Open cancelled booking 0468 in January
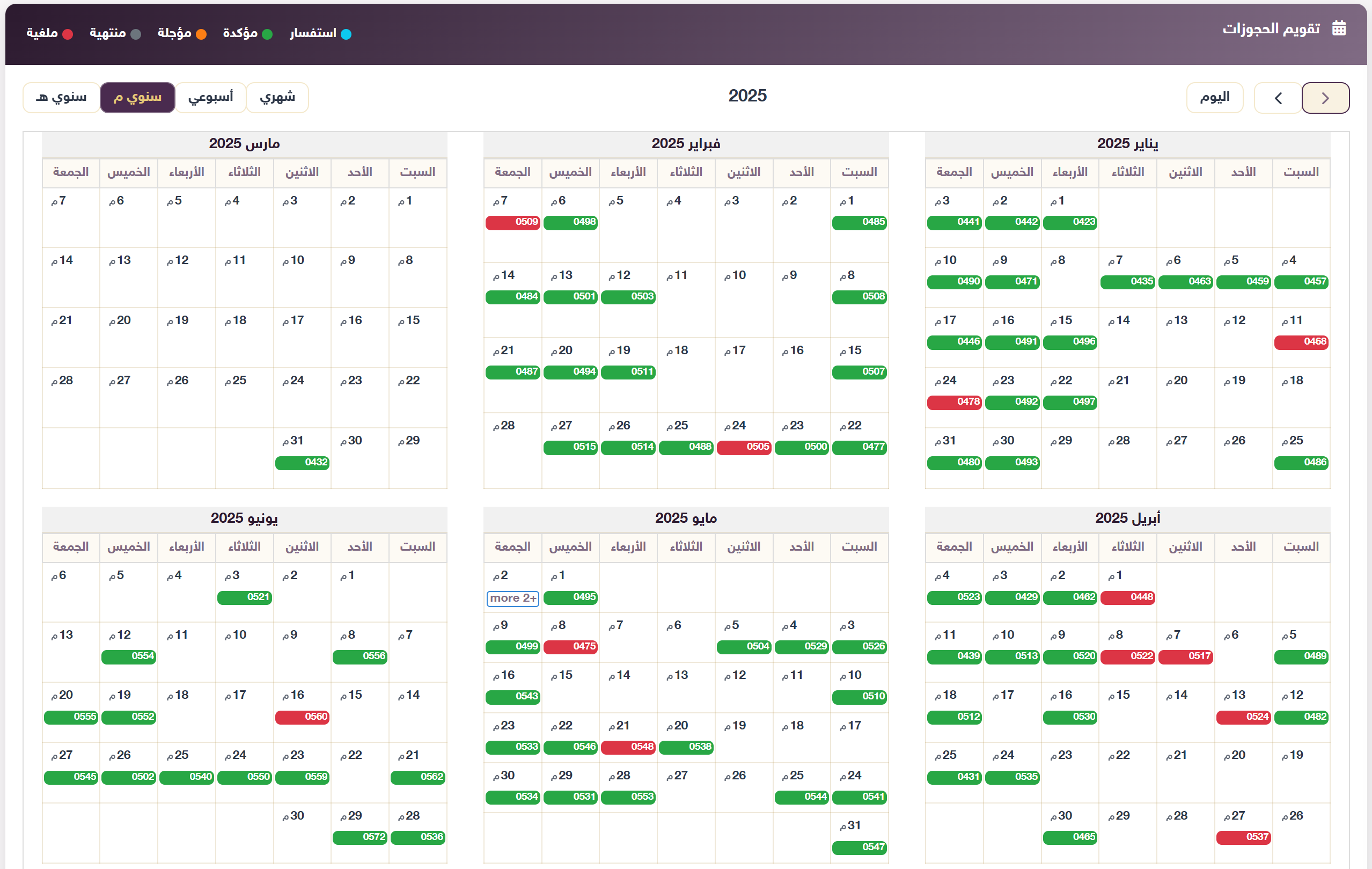This screenshot has width=1372, height=869. (1301, 342)
